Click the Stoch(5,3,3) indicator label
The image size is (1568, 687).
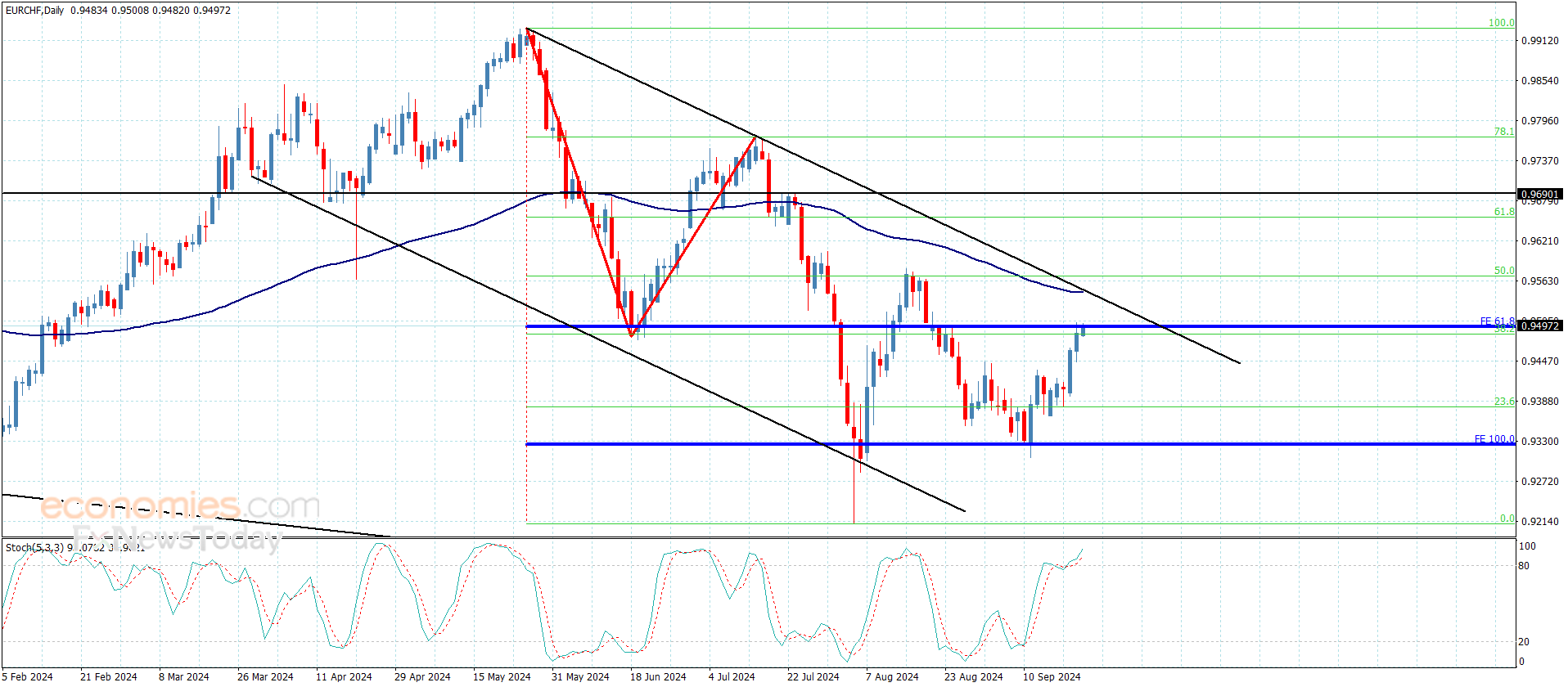34,548
